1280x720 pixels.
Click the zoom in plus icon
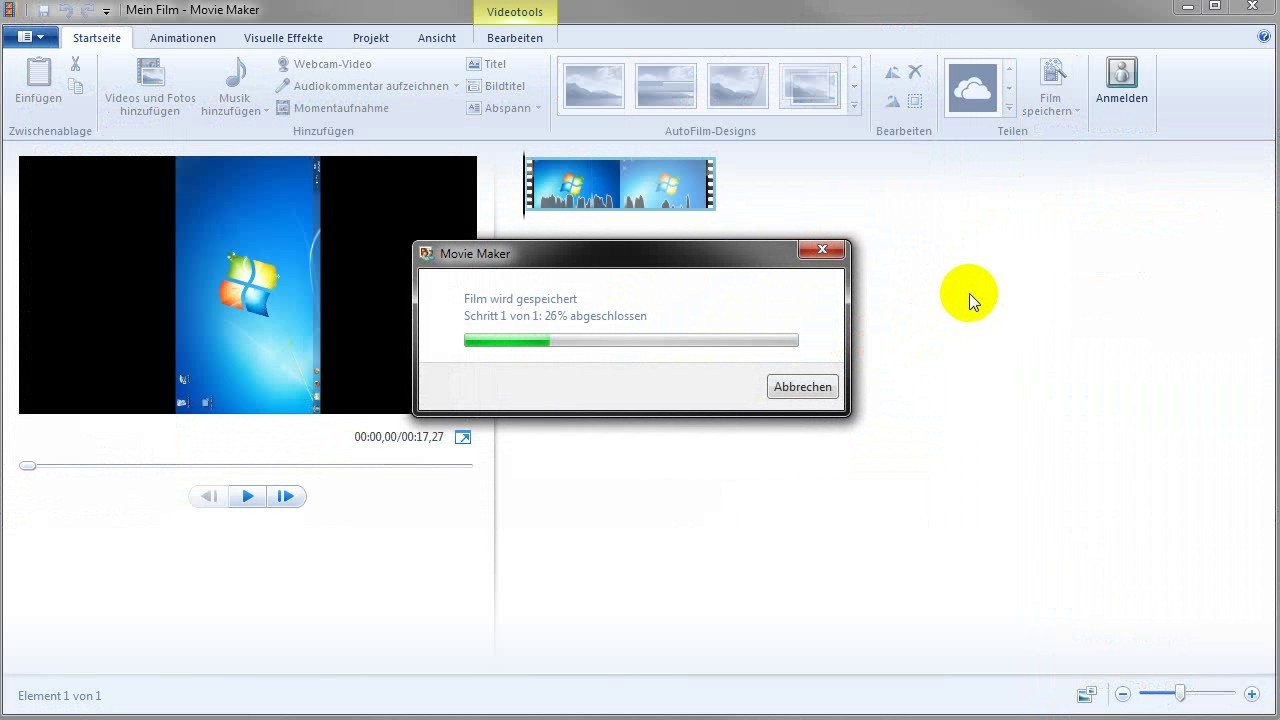pyautogui.click(x=1251, y=694)
